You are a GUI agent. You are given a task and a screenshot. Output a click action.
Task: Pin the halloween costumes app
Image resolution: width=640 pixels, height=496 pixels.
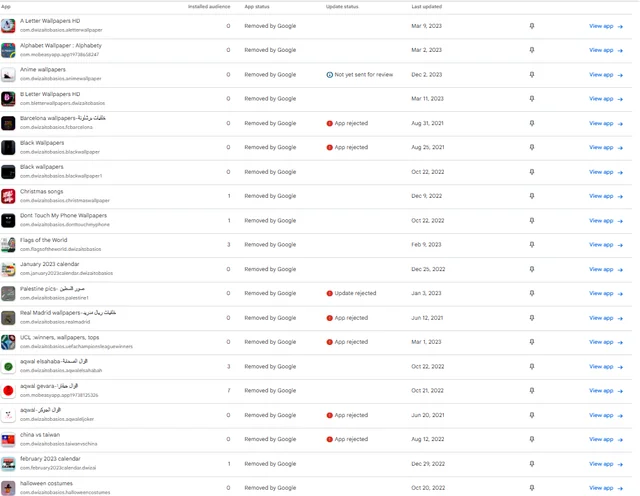coord(531,488)
